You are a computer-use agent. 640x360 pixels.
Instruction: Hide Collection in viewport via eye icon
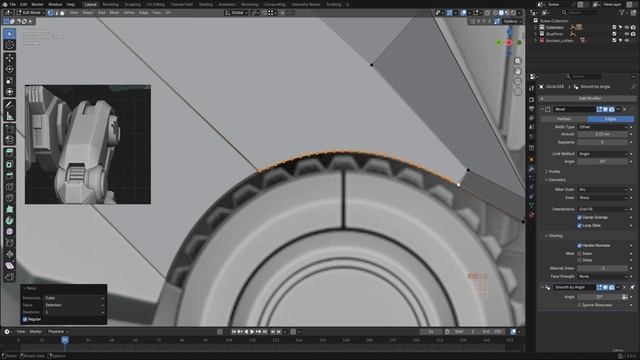click(x=627, y=27)
